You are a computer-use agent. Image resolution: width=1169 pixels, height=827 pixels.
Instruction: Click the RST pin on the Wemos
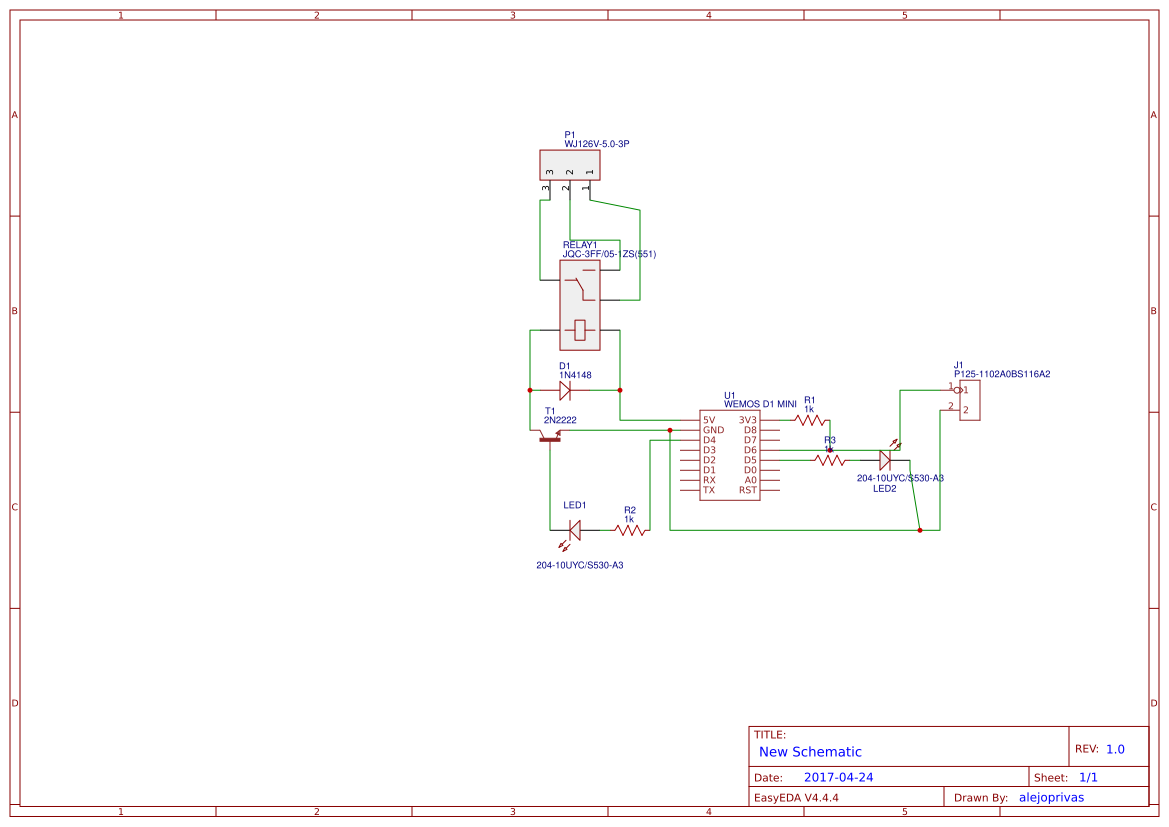coord(748,490)
